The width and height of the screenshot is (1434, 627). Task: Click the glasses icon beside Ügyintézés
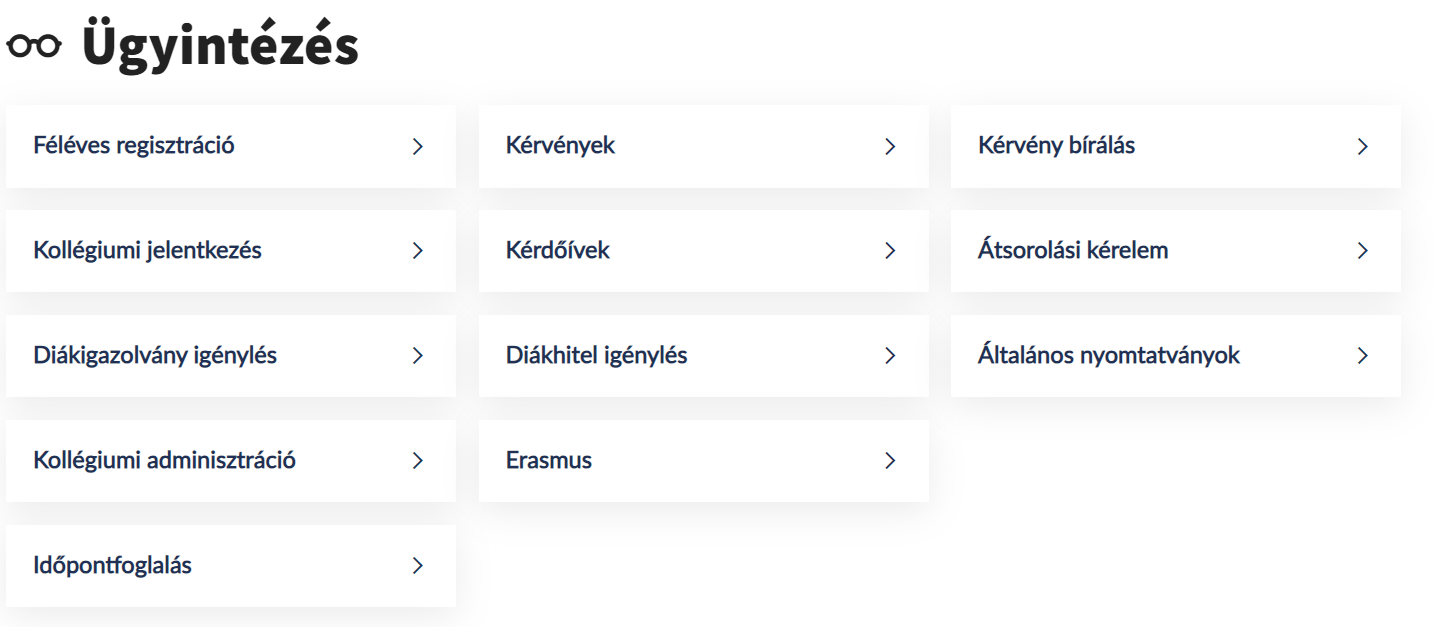(34, 47)
